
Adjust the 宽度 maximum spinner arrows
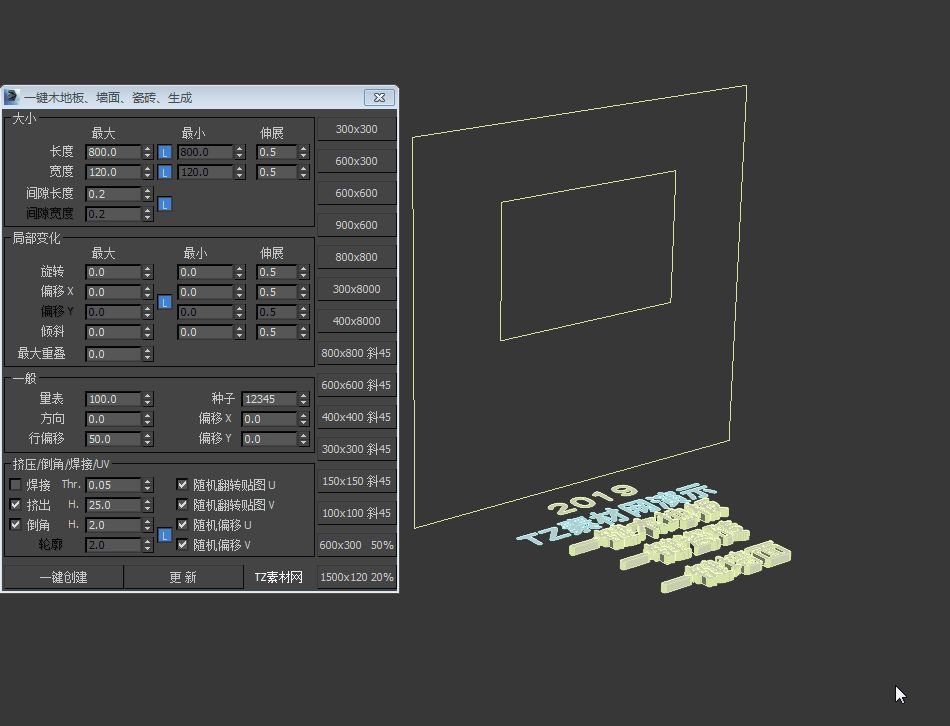(148, 172)
